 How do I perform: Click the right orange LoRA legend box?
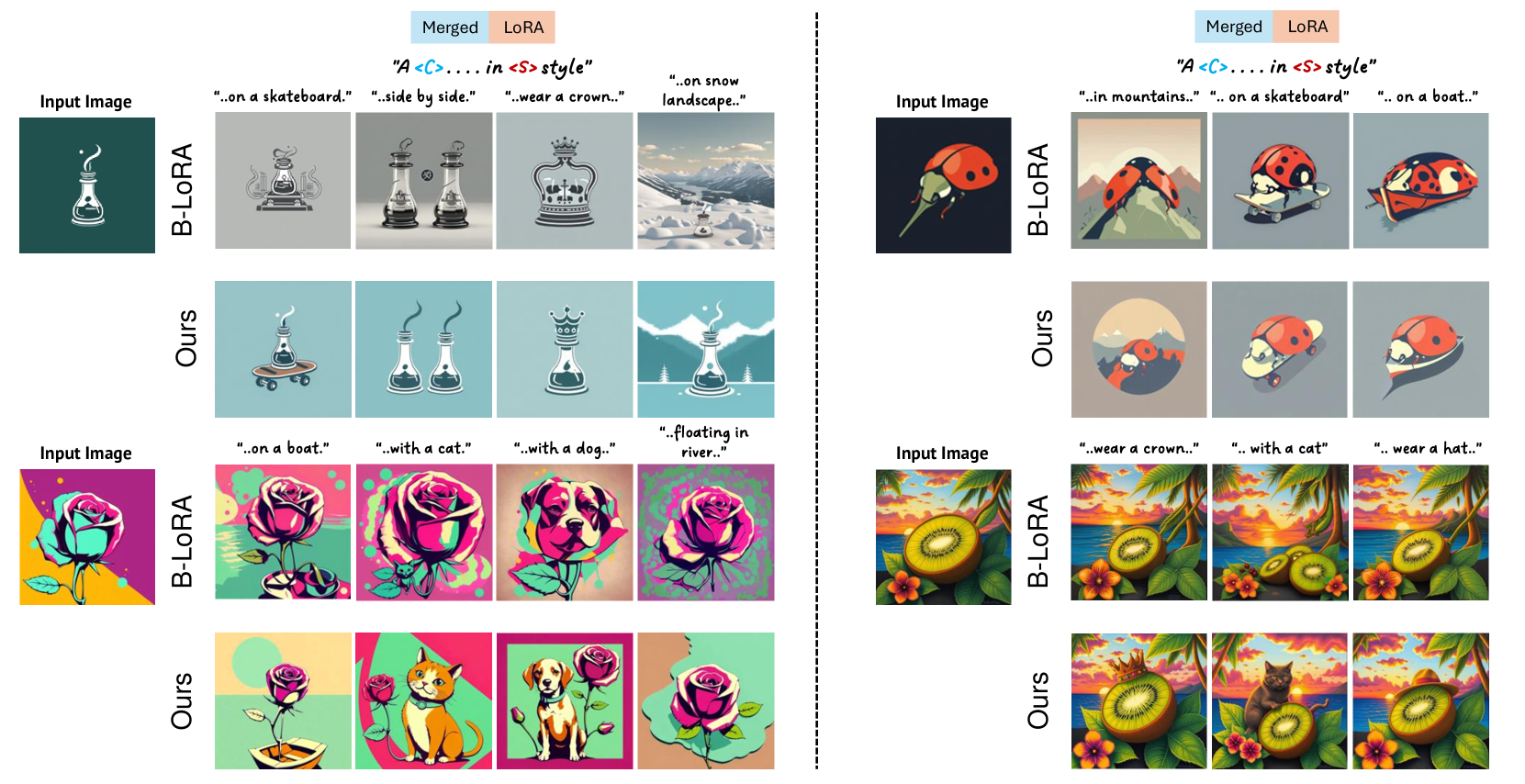tap(1306, 27)
